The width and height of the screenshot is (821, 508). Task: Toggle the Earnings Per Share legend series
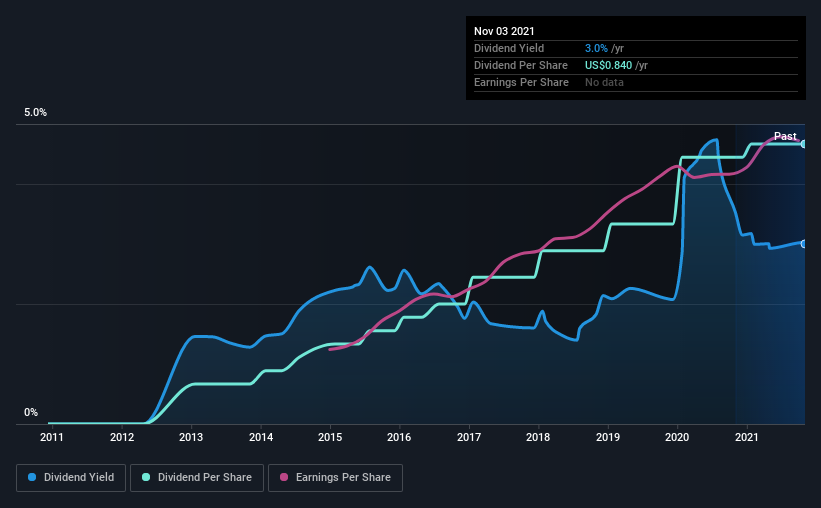(335, 478)
